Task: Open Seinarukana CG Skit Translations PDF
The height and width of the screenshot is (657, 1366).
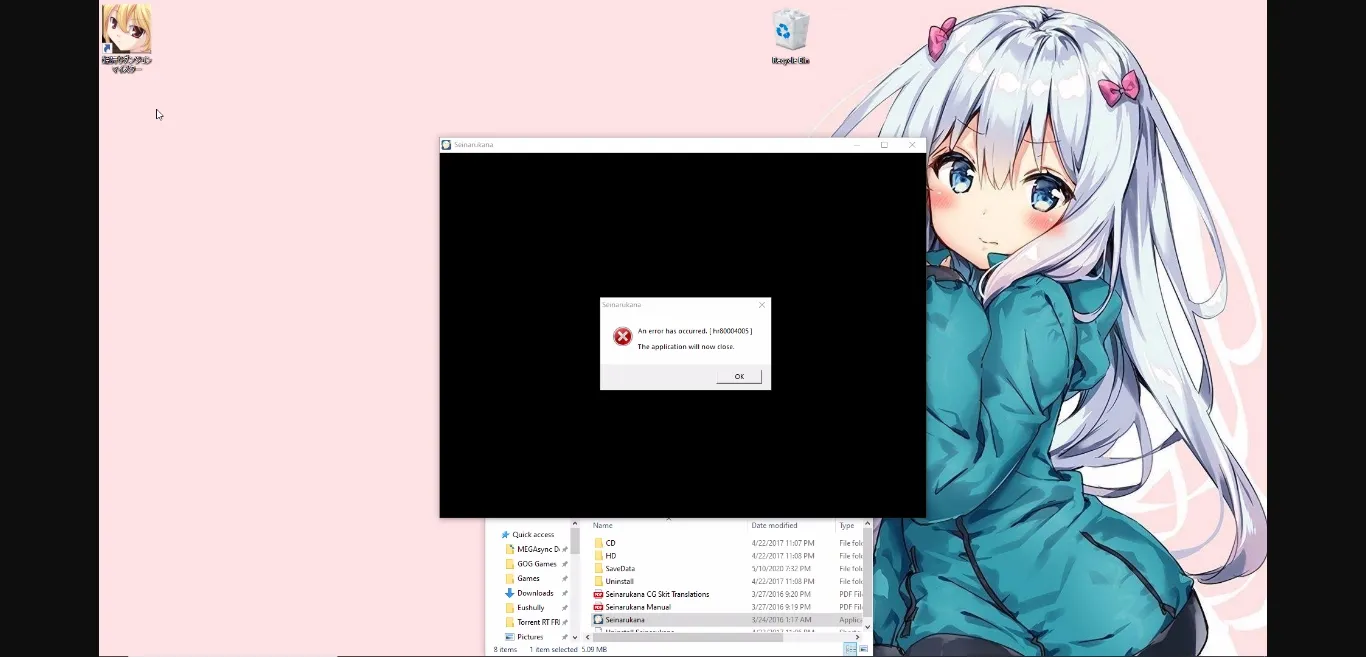Action: [656, 594]
